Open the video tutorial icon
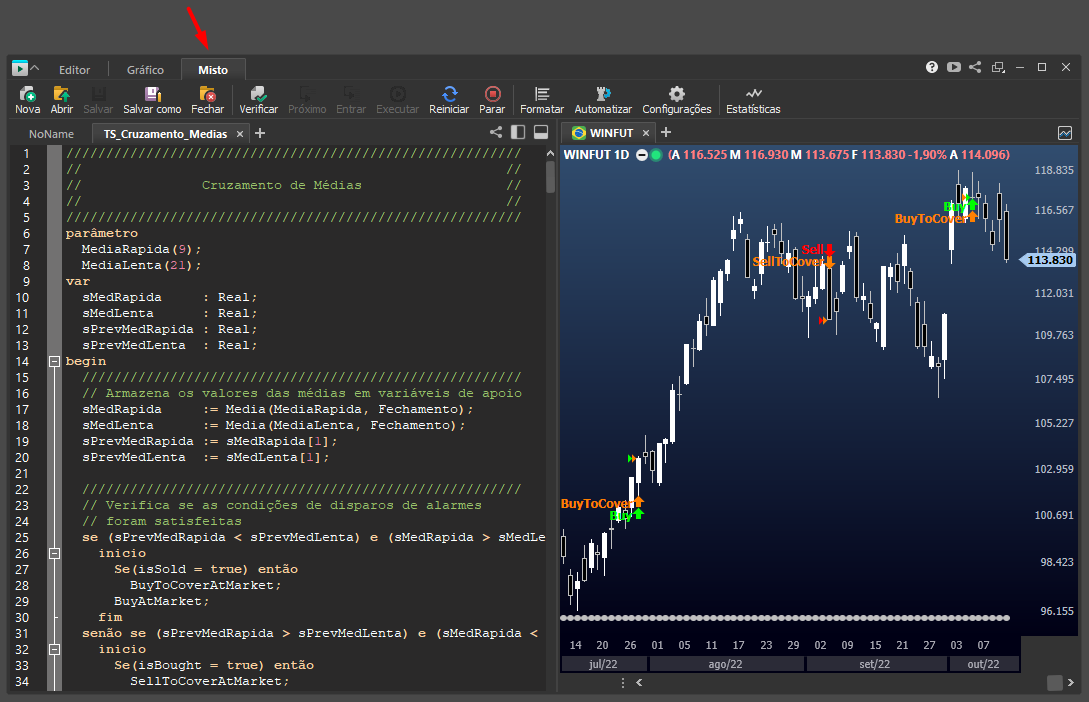The image size is (1089, 702). (954, 67)
